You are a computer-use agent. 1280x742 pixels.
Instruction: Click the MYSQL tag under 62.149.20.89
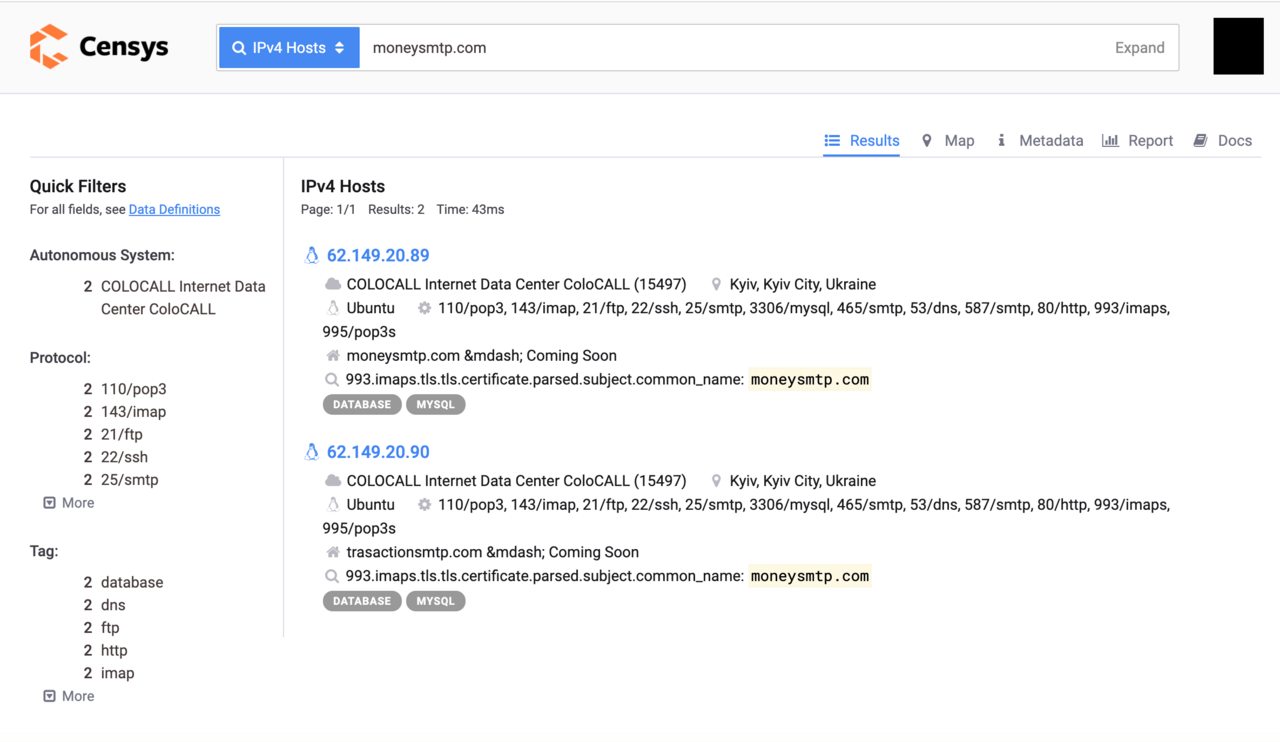pyautogui.click(x=436, y=405)
